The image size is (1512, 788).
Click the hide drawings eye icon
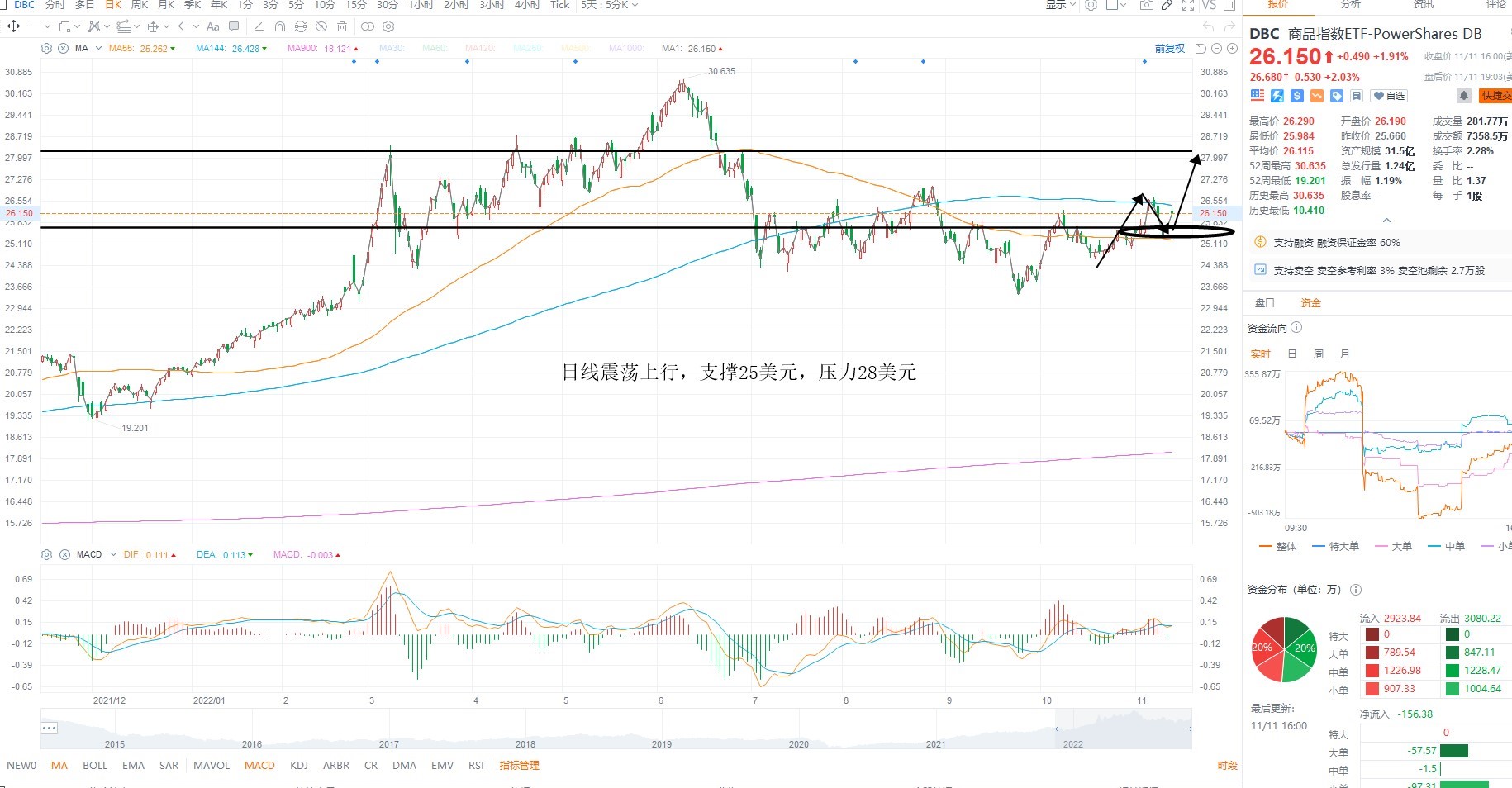[x=321, y=26]
